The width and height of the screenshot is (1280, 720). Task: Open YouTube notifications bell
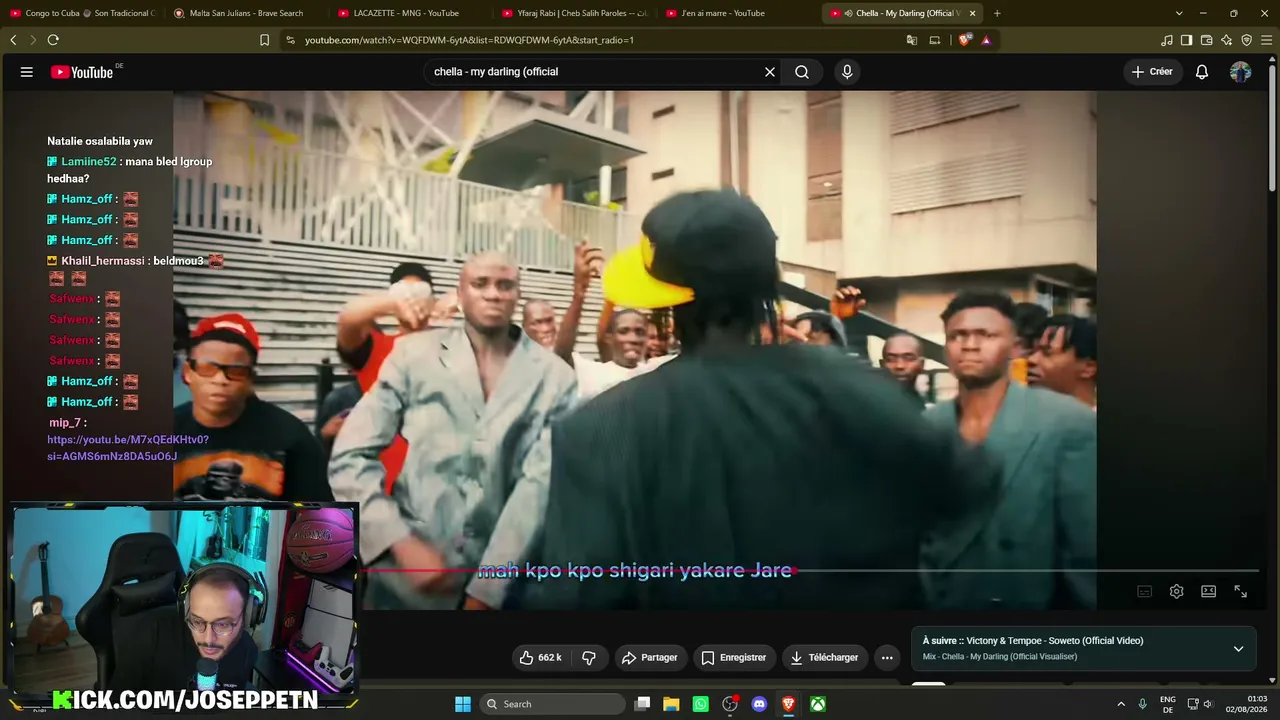[x=1202, y=72]
